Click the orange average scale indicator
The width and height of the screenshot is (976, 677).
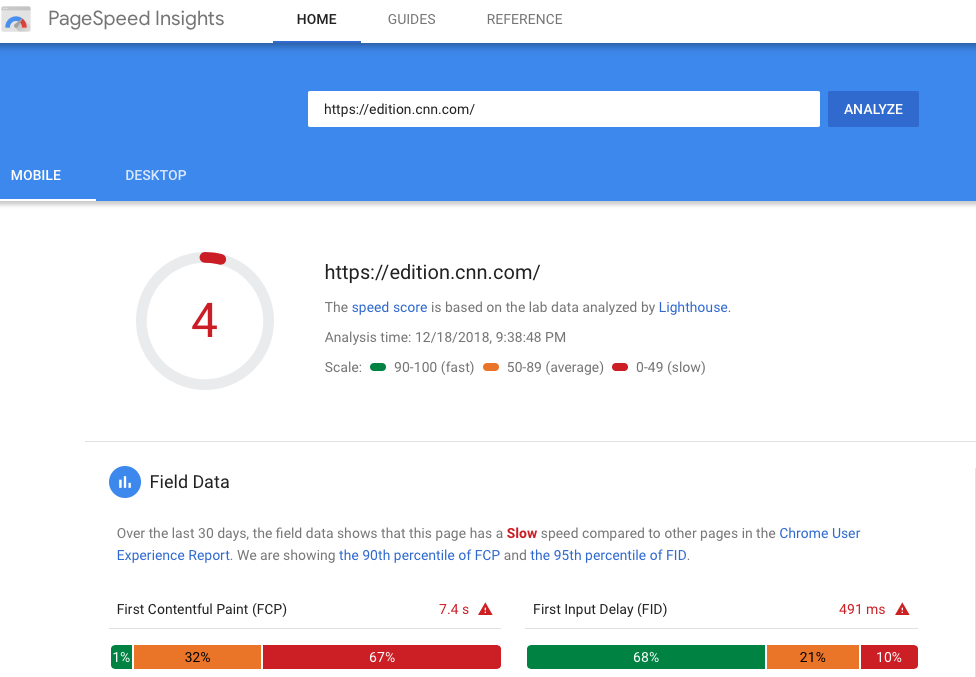(491, 367)
